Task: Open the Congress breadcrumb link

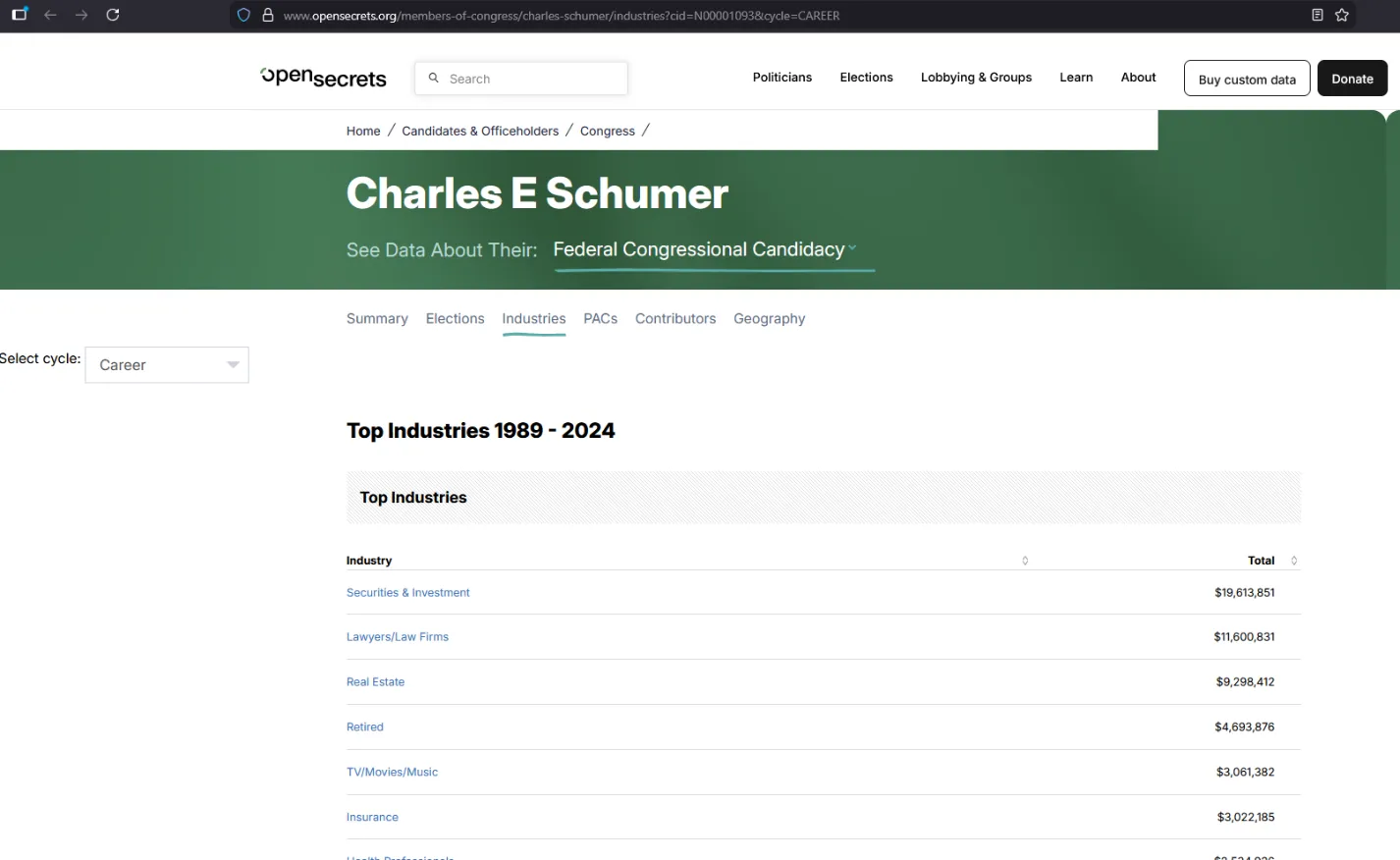Action: (x=608, y=131)
